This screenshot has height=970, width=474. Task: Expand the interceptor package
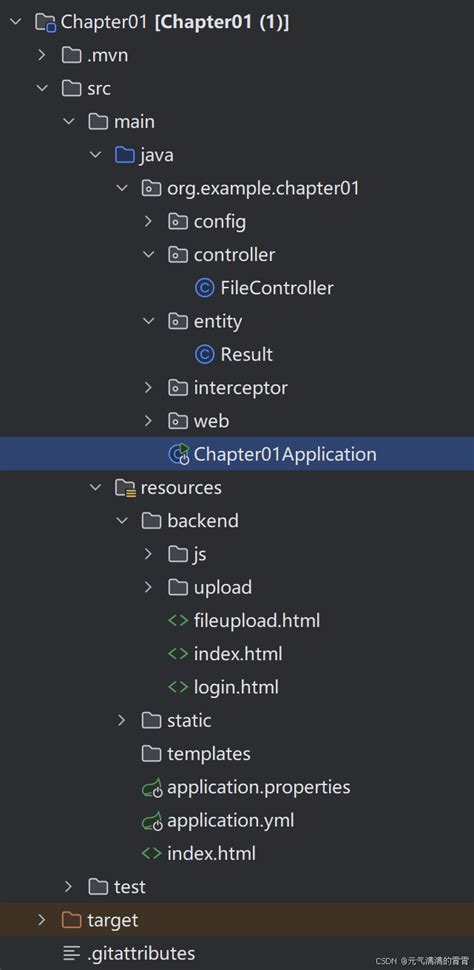click(x=148, y=388)
